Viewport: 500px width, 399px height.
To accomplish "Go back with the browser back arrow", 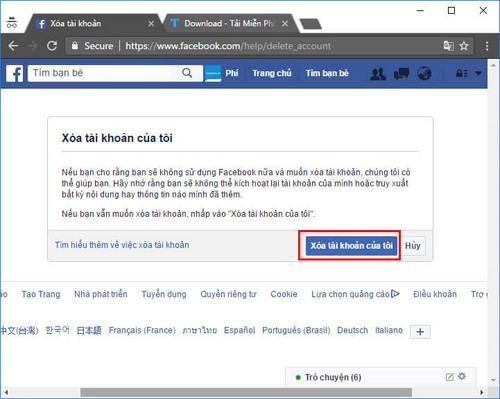I will (x=13, y=46).
